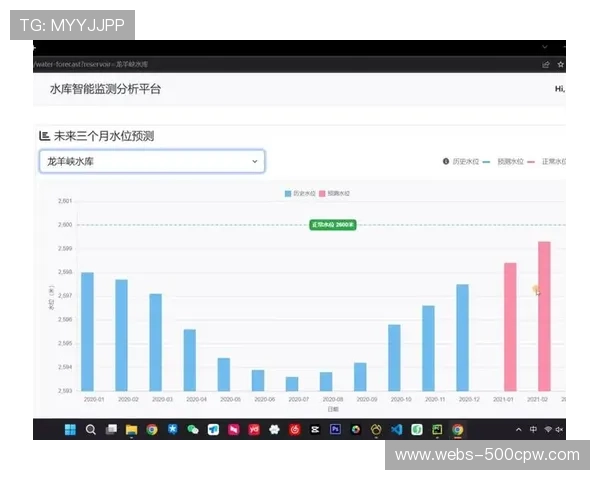
Task: Open the blue T app icon in taskbar
Action: (x=213, y=429)
